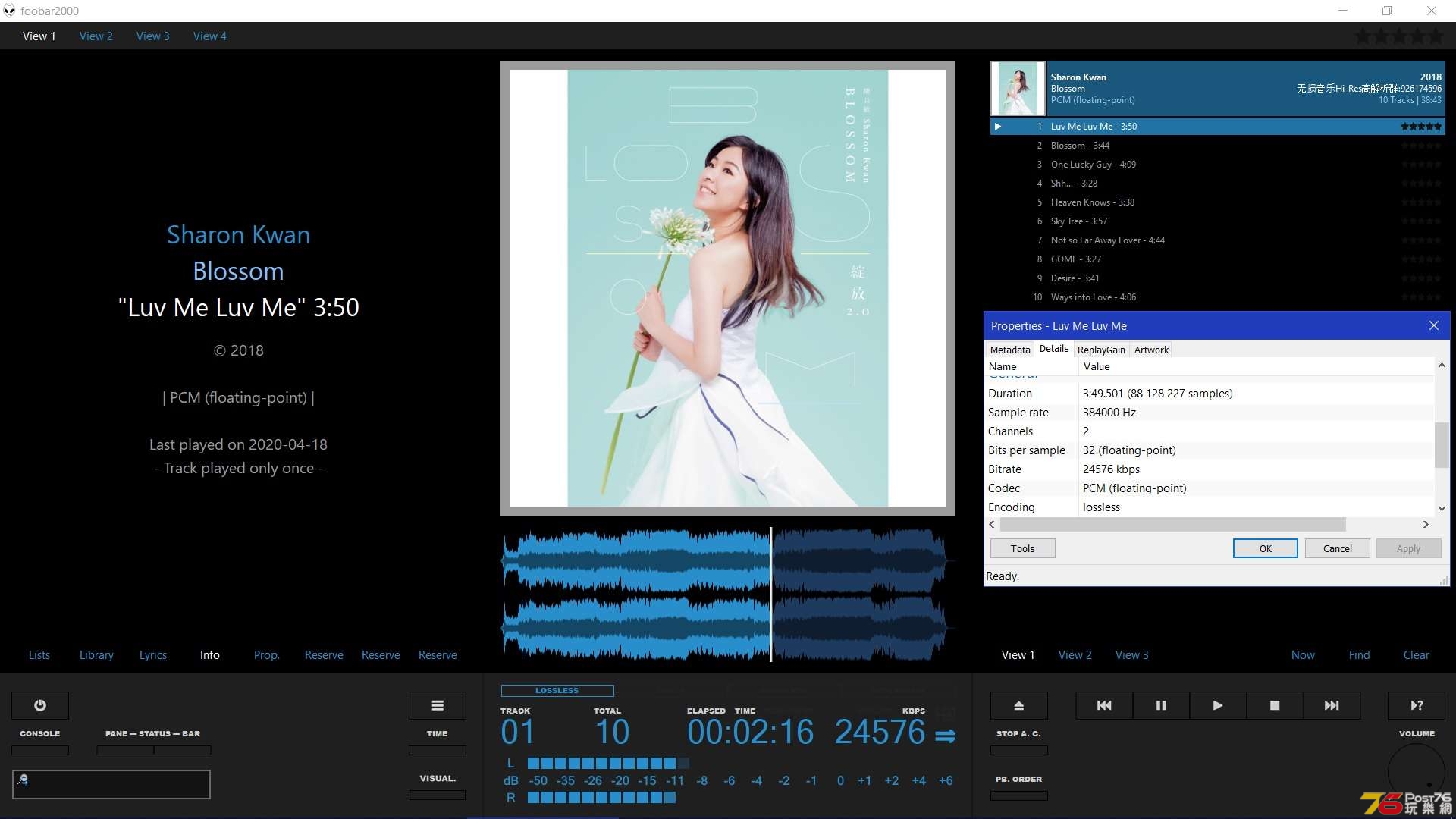Image resolution: width=1456 pixels, height=819 pixels.
Task: Click the LOSSLESS indicator badge
Action: click(x=557, y=691)
